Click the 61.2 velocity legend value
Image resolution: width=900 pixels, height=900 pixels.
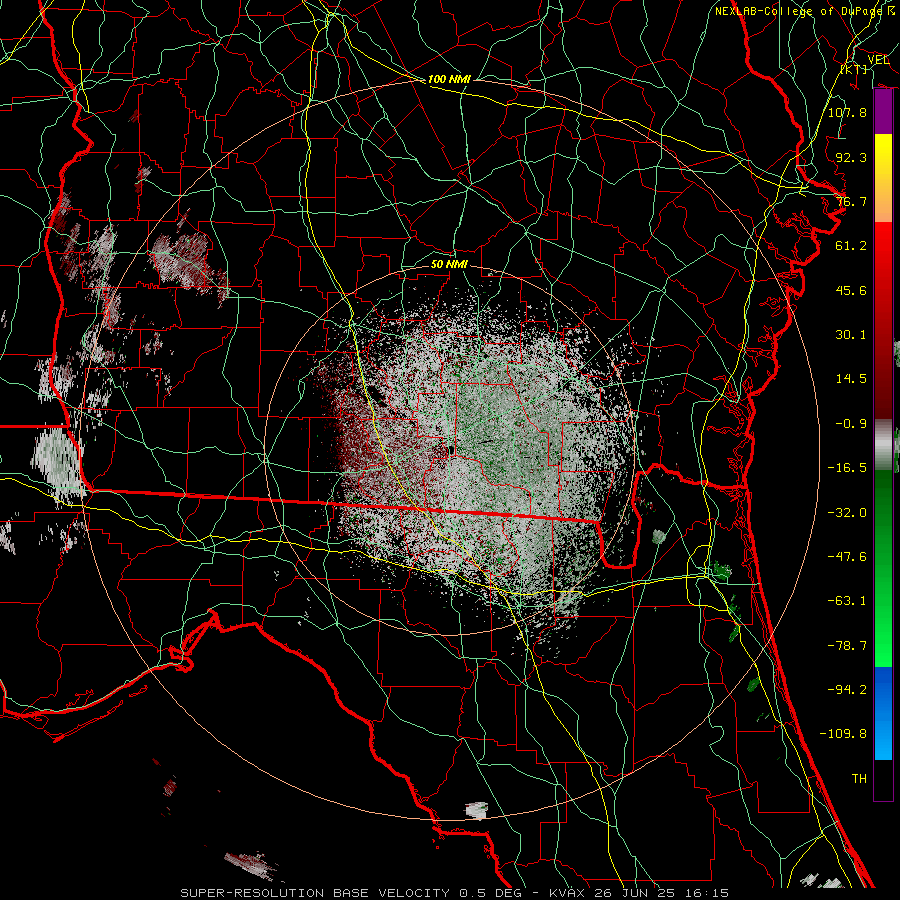[x=851, y=246]
